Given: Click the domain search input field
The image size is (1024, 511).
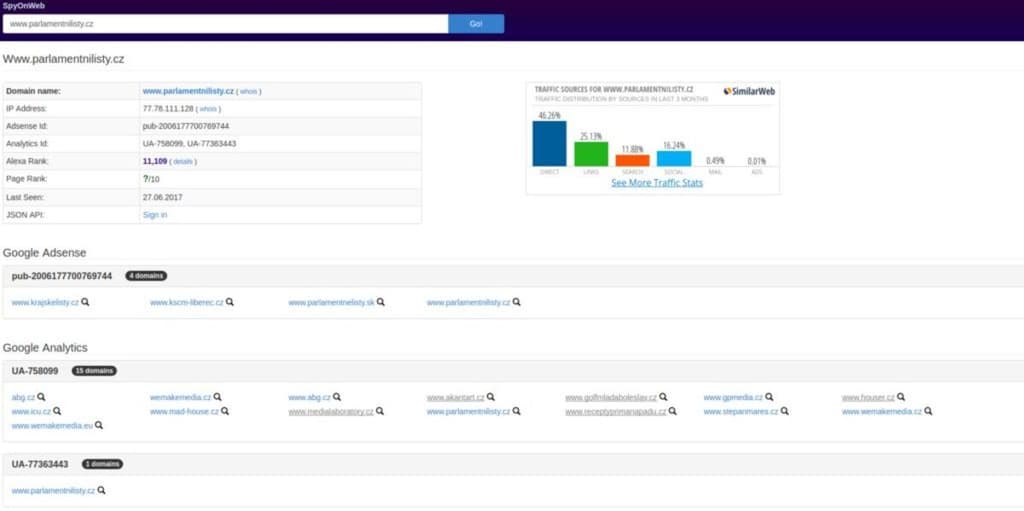Looking at the screenshot, I should pyautogui.click(x=225, y=24).
